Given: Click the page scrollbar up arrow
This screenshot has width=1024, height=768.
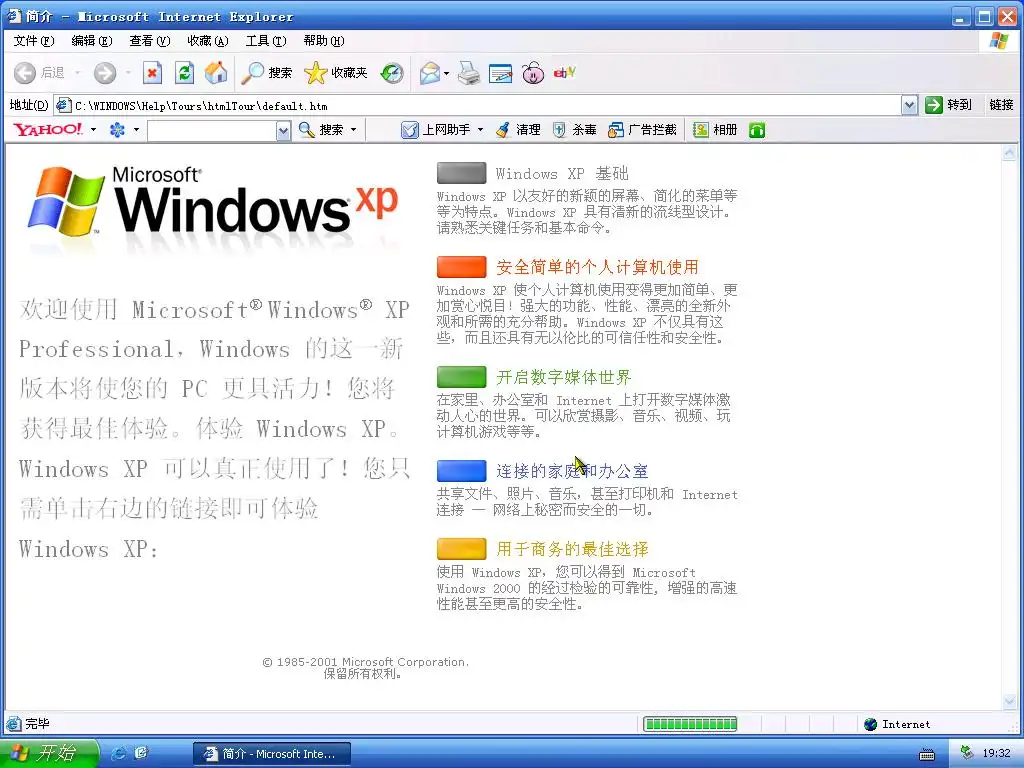Looking at the screenshot, I should 1009,153.
